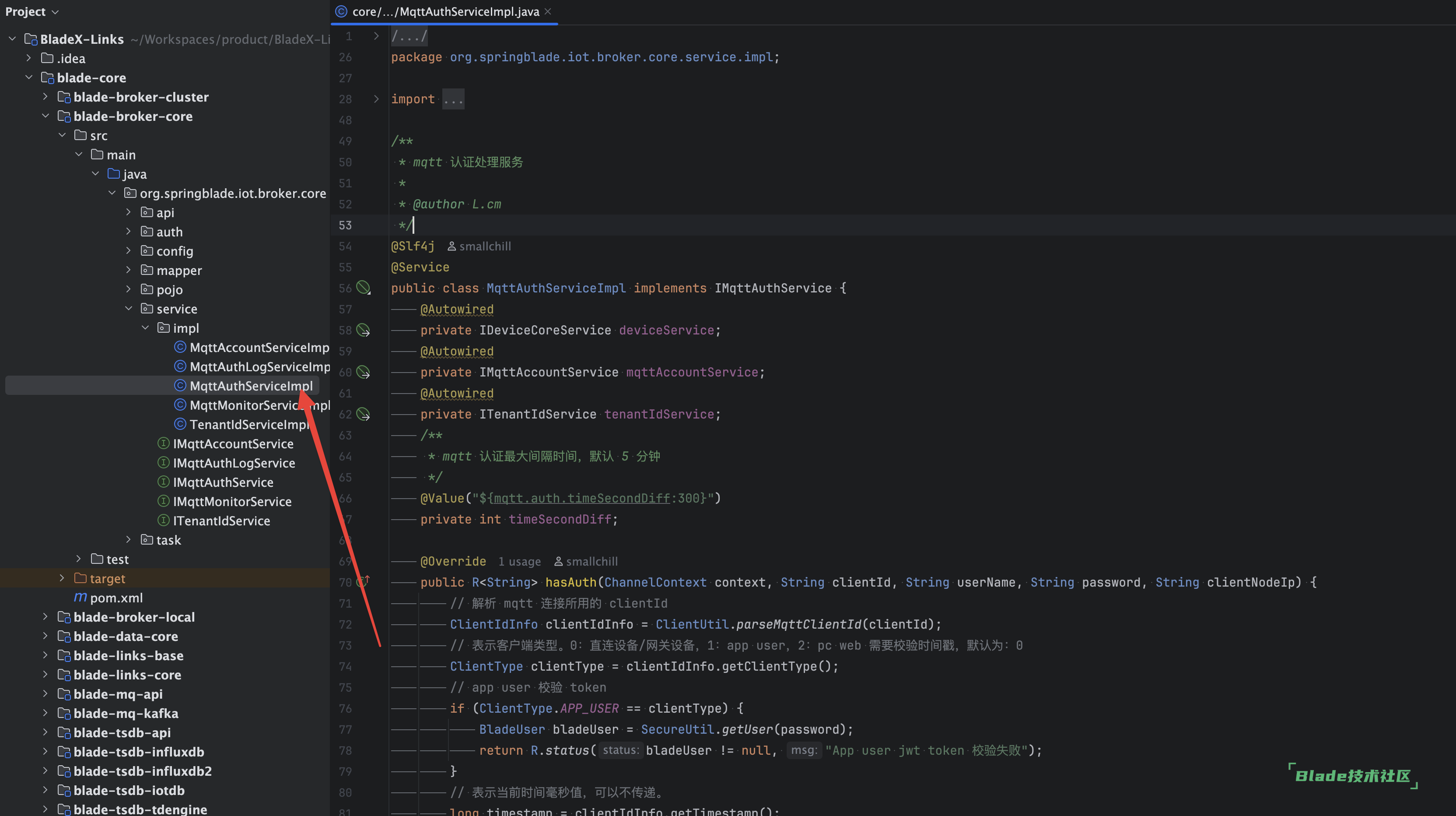1456x816 pixels.
Task: Click the interface icon beside IMqttAuthService
Action: click(x=163, y=482)
